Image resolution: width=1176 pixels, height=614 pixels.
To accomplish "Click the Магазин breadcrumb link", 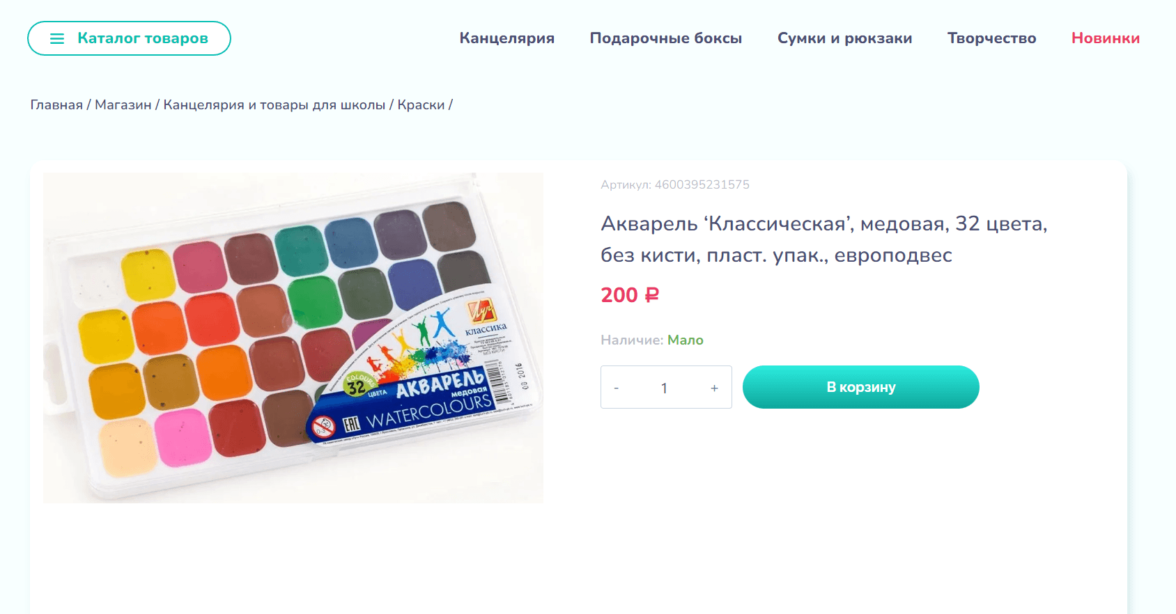I will (123, 104).
